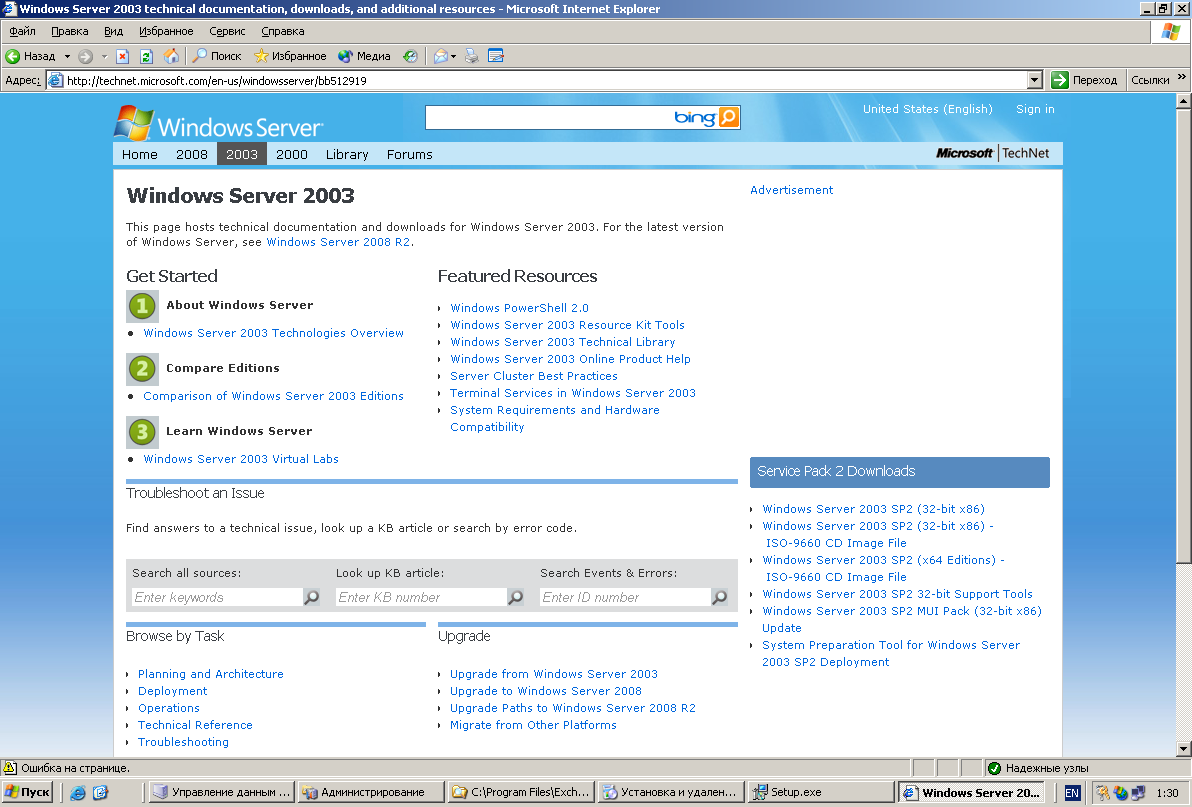Viewport: 1192px width, 807px height.
Task: Open Windows Server 2008 R2 link
Action: [338, 242]
